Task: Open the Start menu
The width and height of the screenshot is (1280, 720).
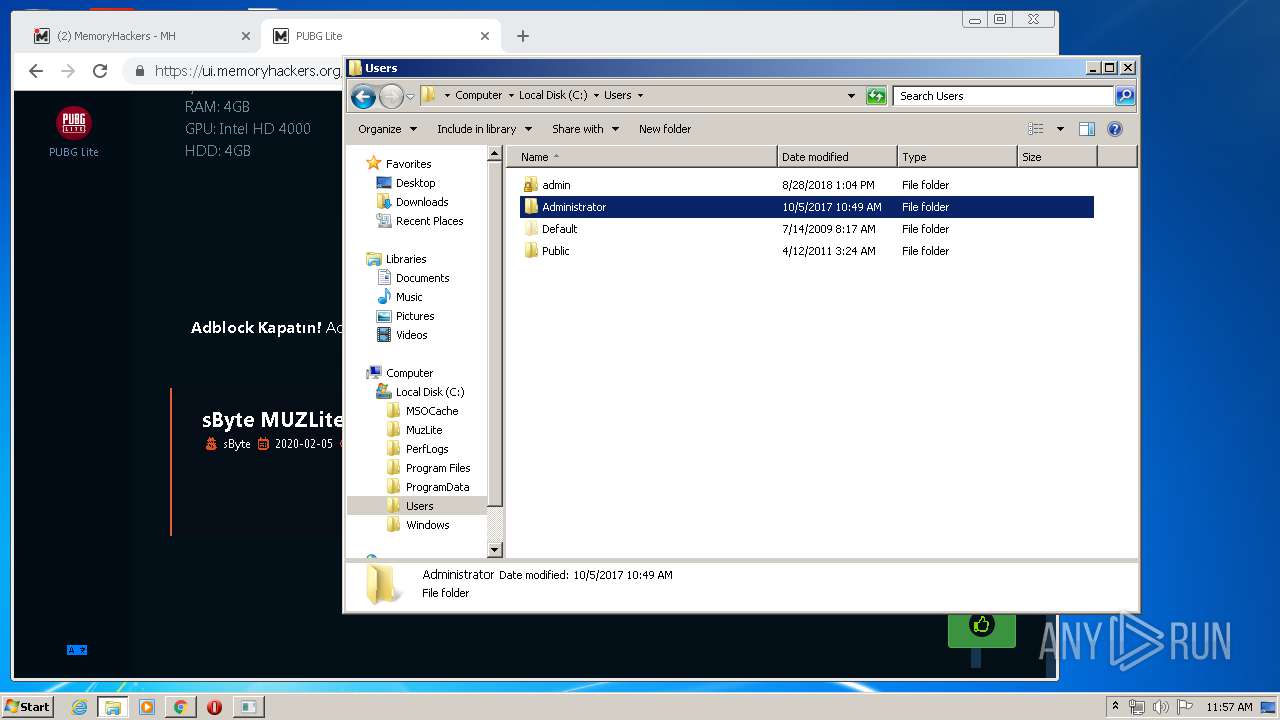Action: (x=27, y=706)
